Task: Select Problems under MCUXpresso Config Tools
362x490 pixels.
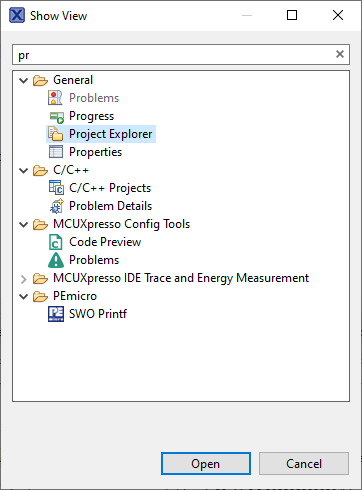Action: (x=94, y=260)
